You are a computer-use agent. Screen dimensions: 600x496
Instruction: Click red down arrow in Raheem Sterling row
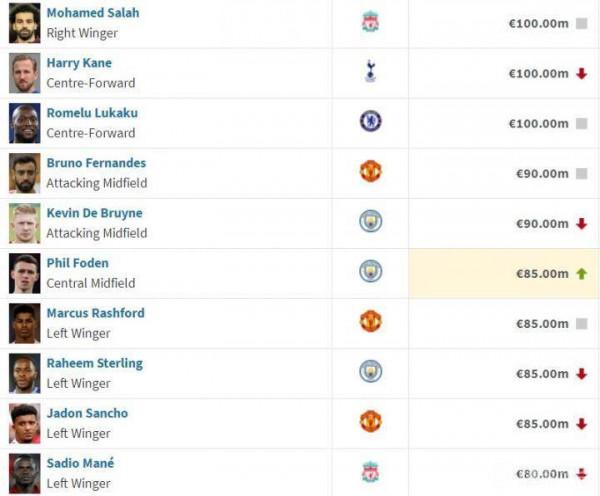pos(581,373)
